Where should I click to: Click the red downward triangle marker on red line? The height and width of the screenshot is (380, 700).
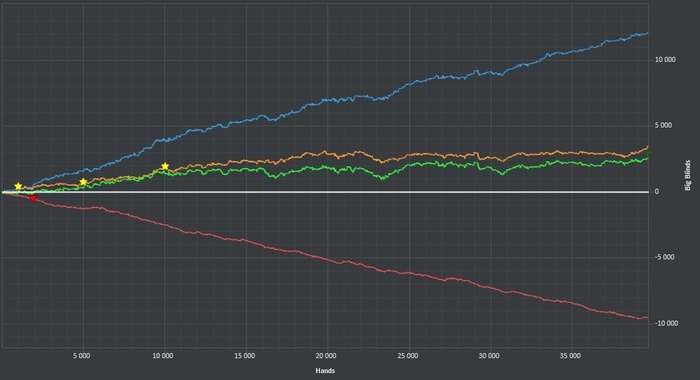pos(33,198)
